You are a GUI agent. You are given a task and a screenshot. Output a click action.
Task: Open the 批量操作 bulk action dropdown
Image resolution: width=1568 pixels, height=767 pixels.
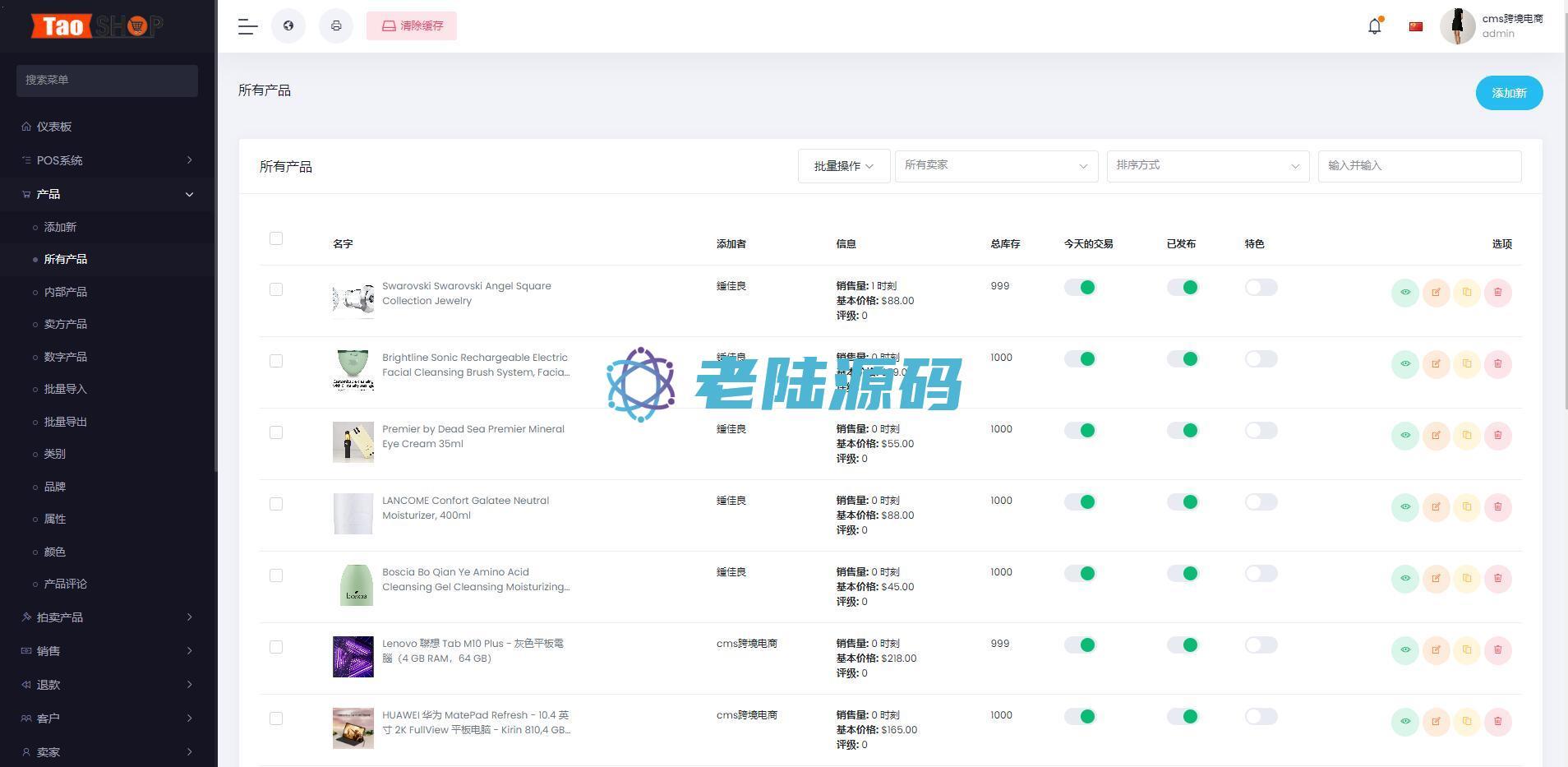pyautogui.click(x=843, y=166)
